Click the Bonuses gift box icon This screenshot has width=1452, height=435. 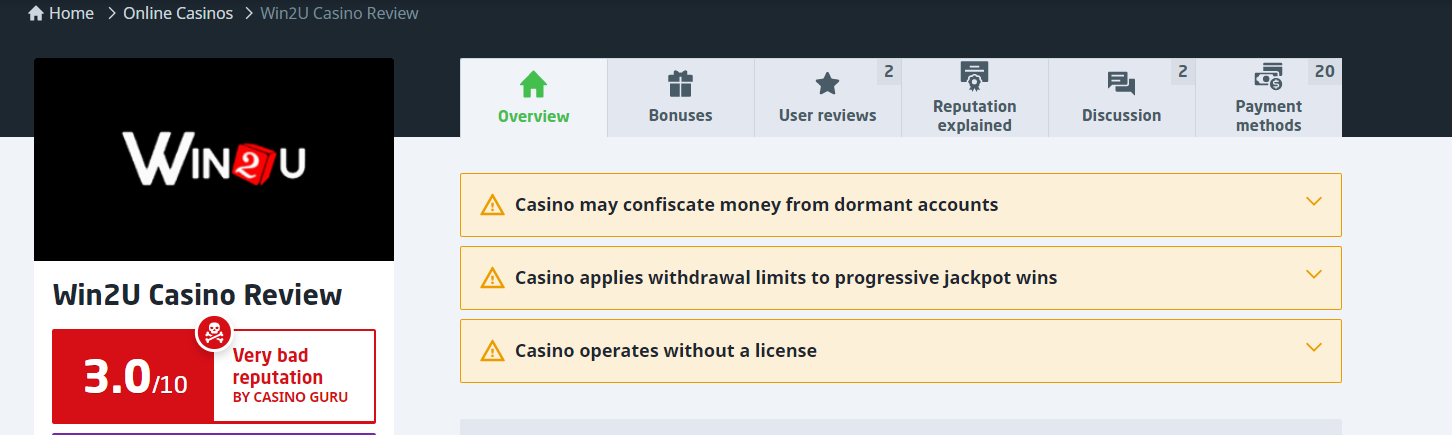pyautogui.click(x=680, y=84)
